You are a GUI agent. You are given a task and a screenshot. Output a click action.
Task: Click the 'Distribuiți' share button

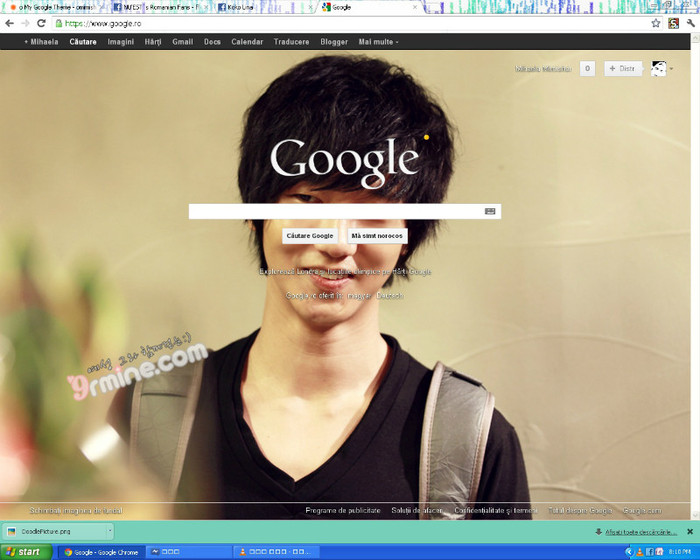tap(623, 69)
